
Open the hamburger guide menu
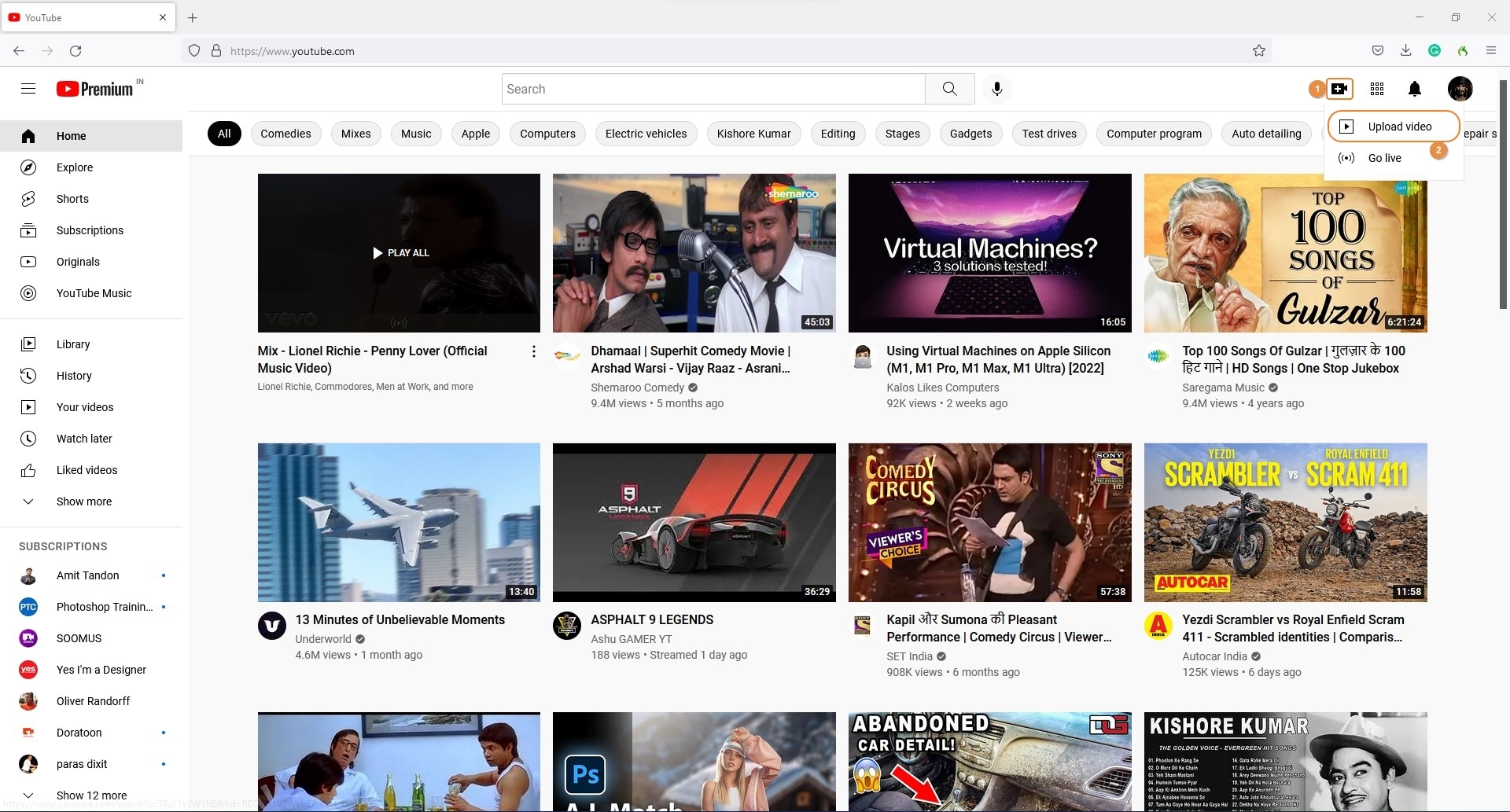pyautogui.click(x=28, y=89)
